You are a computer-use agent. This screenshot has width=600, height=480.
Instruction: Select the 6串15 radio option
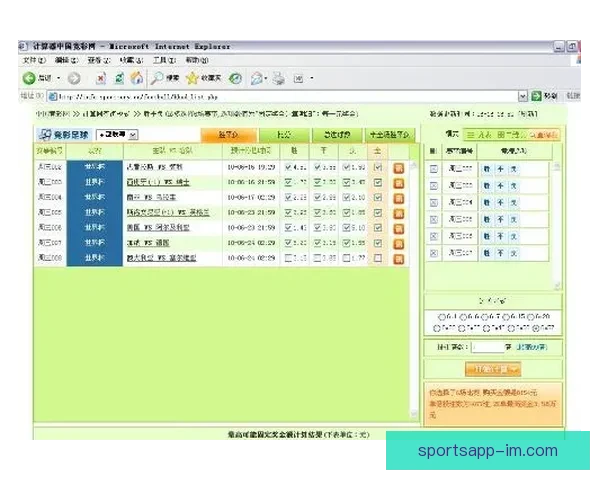[x=506, y=317]
